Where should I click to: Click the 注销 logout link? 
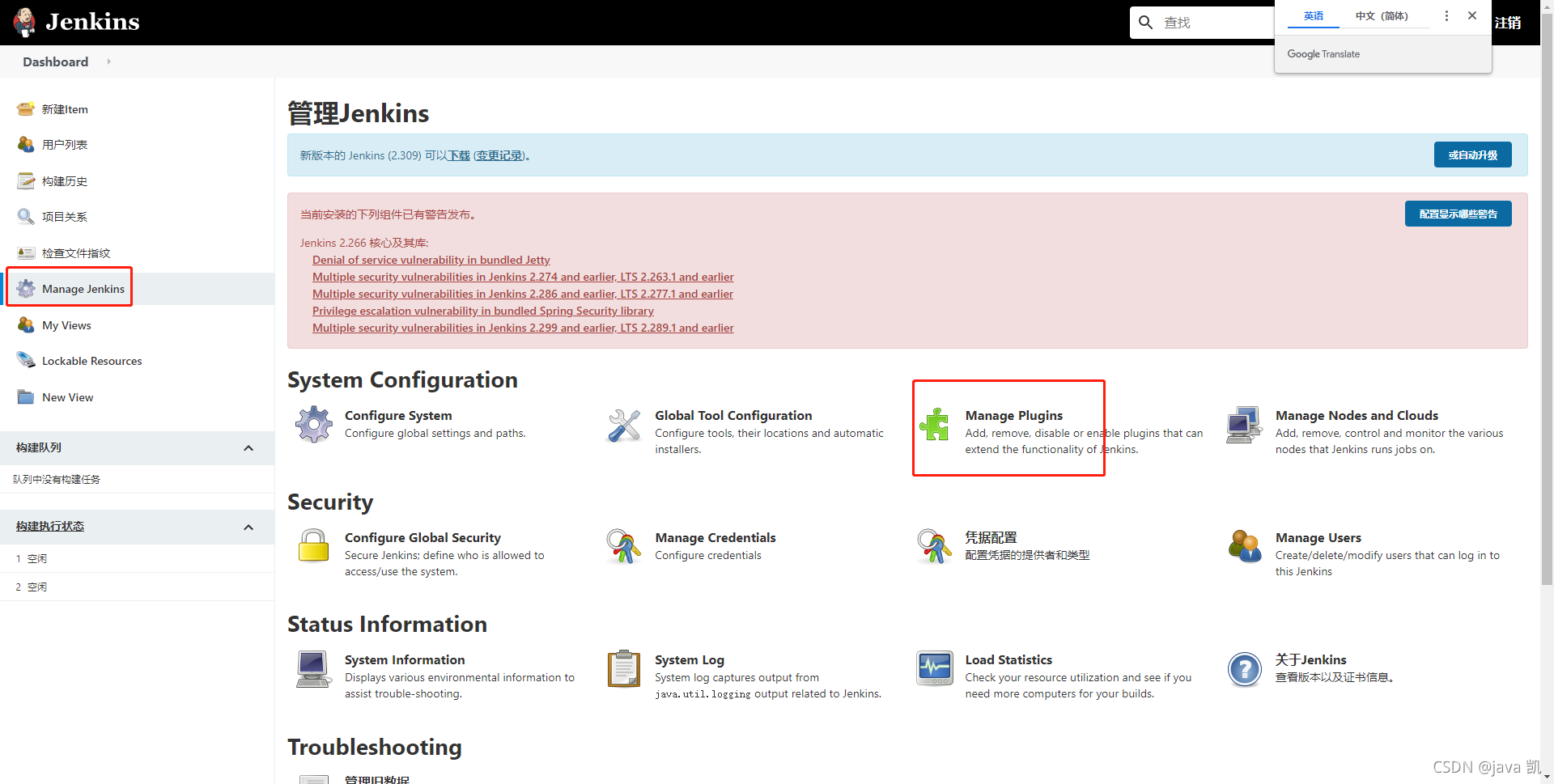click(x=1507, y=23)
